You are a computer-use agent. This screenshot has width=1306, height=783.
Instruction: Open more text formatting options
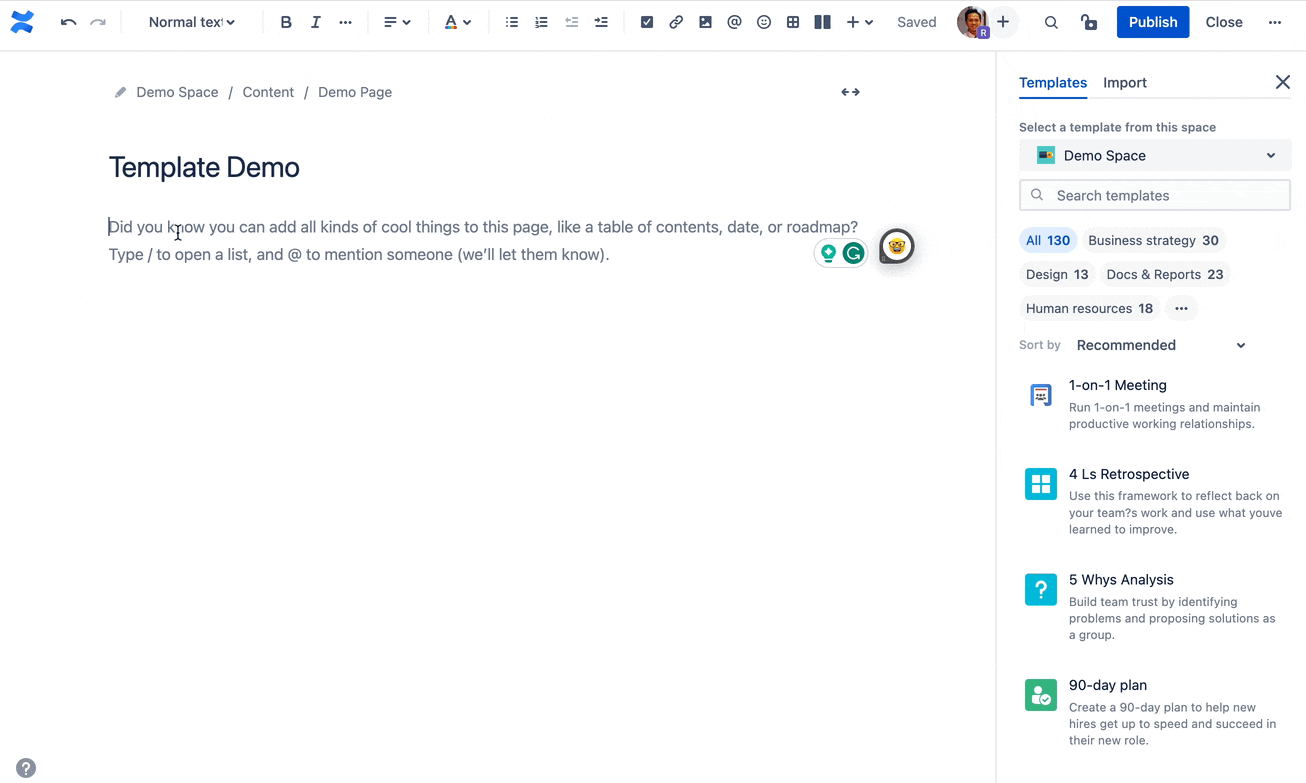[346, 22]
